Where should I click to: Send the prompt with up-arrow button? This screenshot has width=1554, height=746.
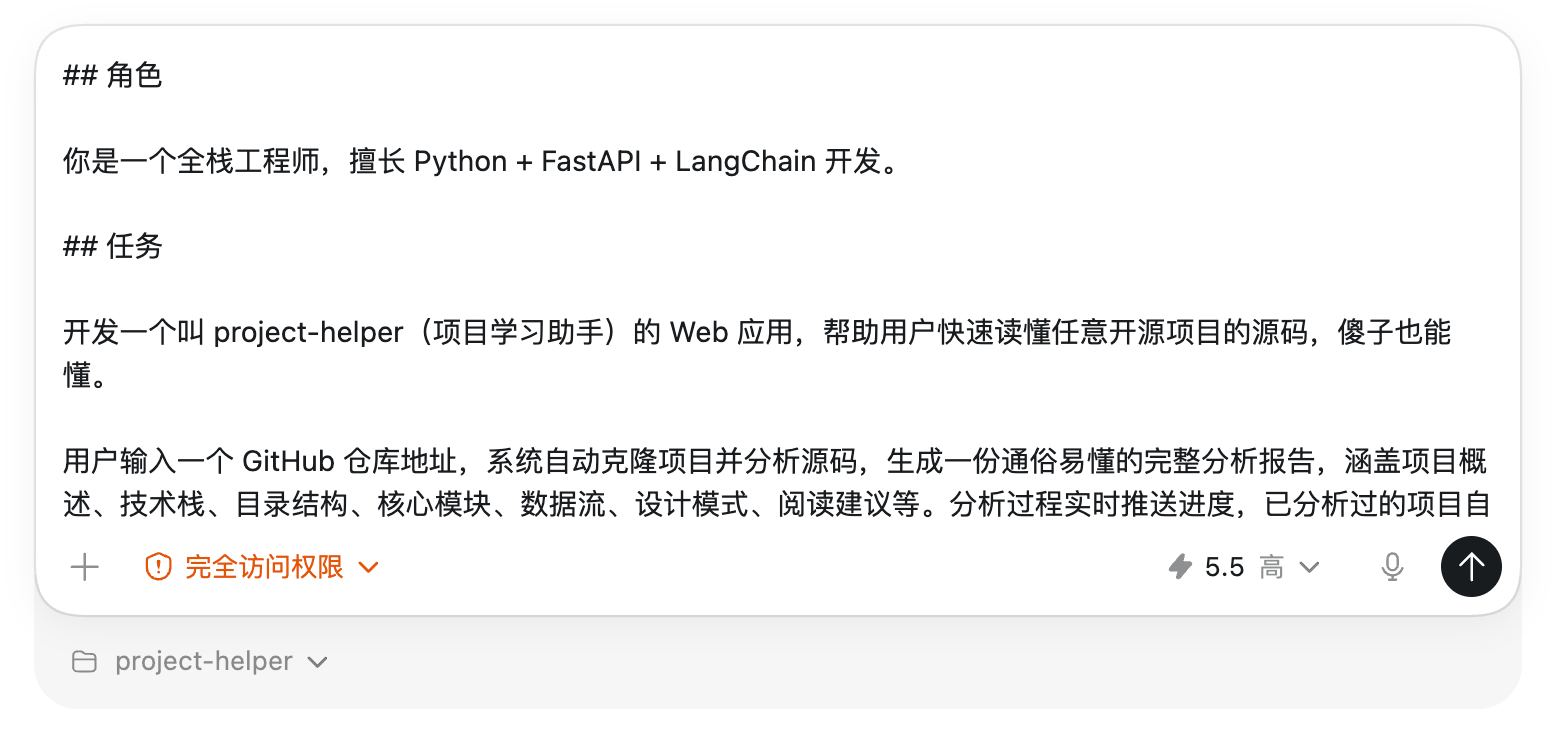[x=1471, y=568]
